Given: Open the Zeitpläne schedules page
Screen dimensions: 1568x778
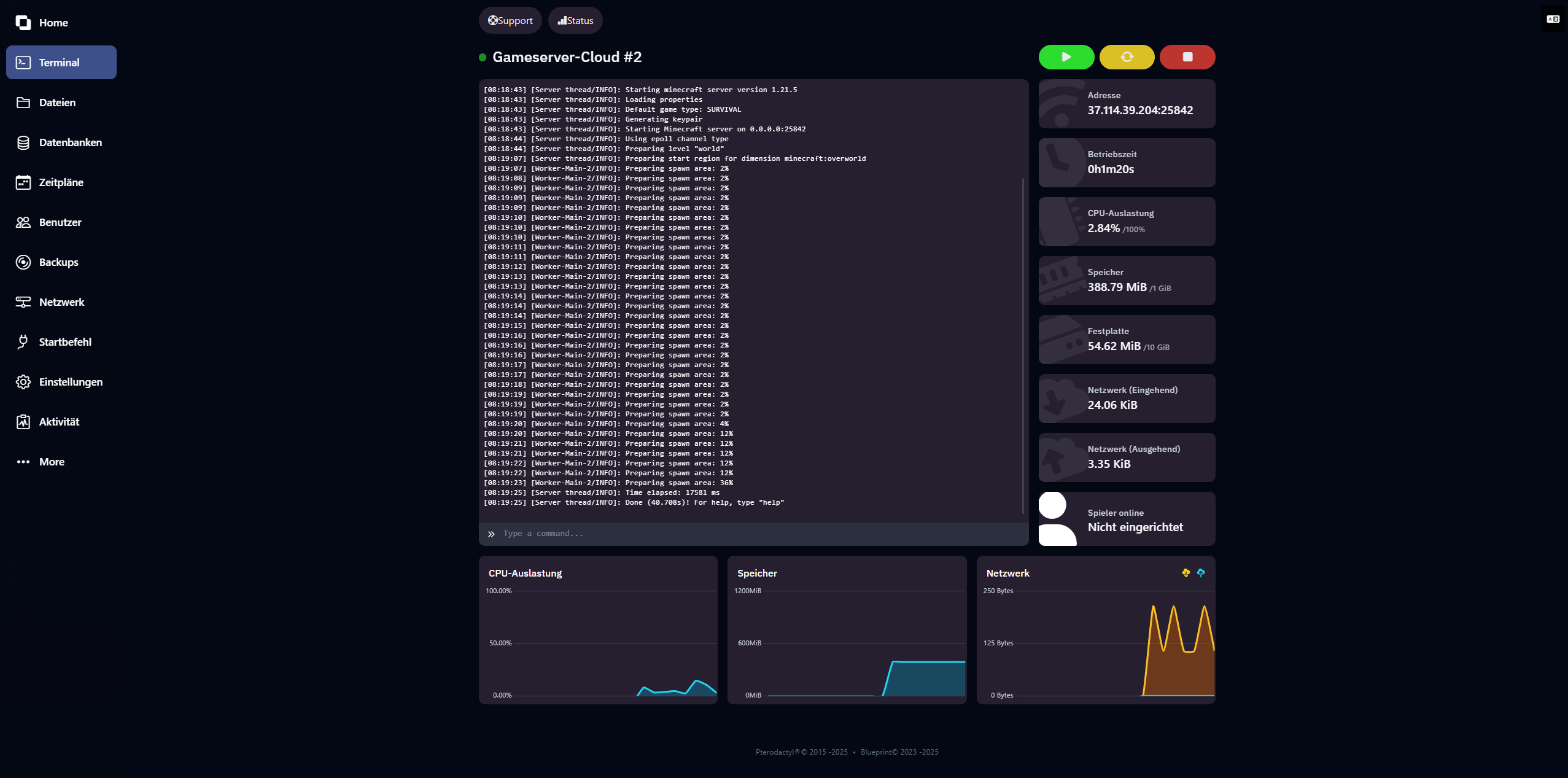Looking at the screenshot, I should click(61, 182).
